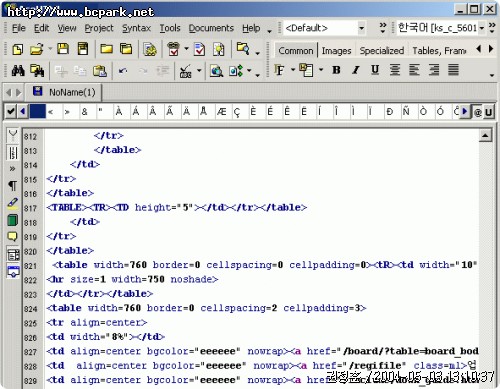Toggle the highlighter pen icon in sidebar
This screenshot has height=389, width=500.
pos(13,203)
